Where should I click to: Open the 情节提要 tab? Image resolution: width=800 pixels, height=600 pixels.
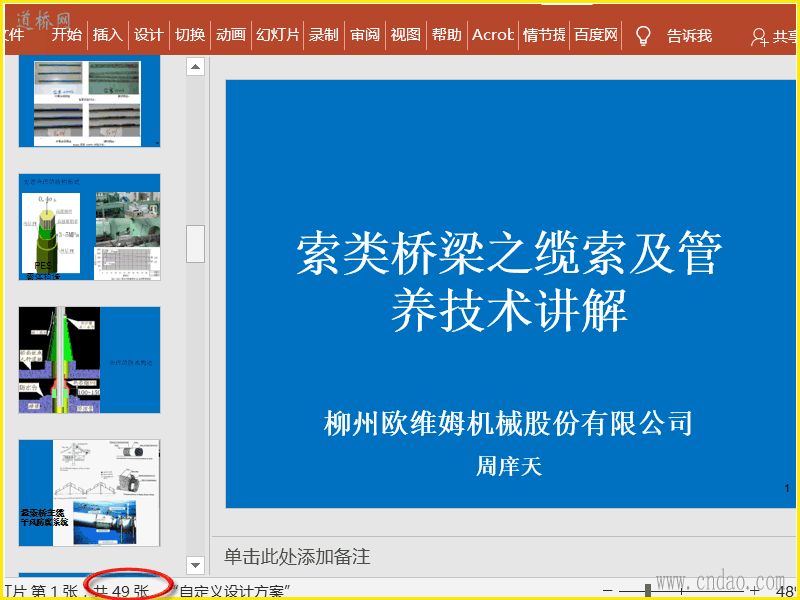coord(544,35)
